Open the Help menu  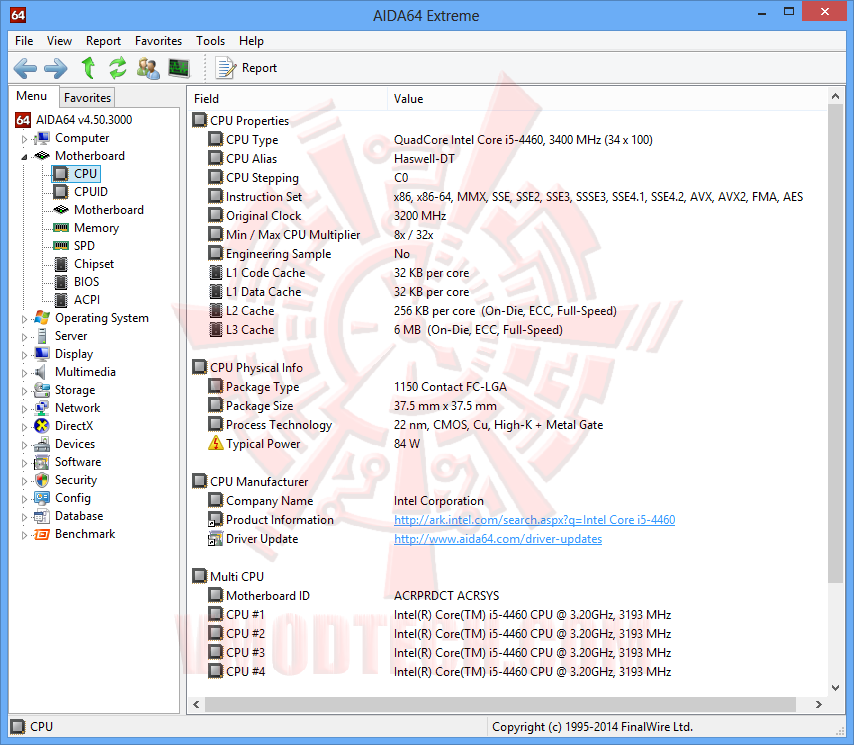(251, 41)
